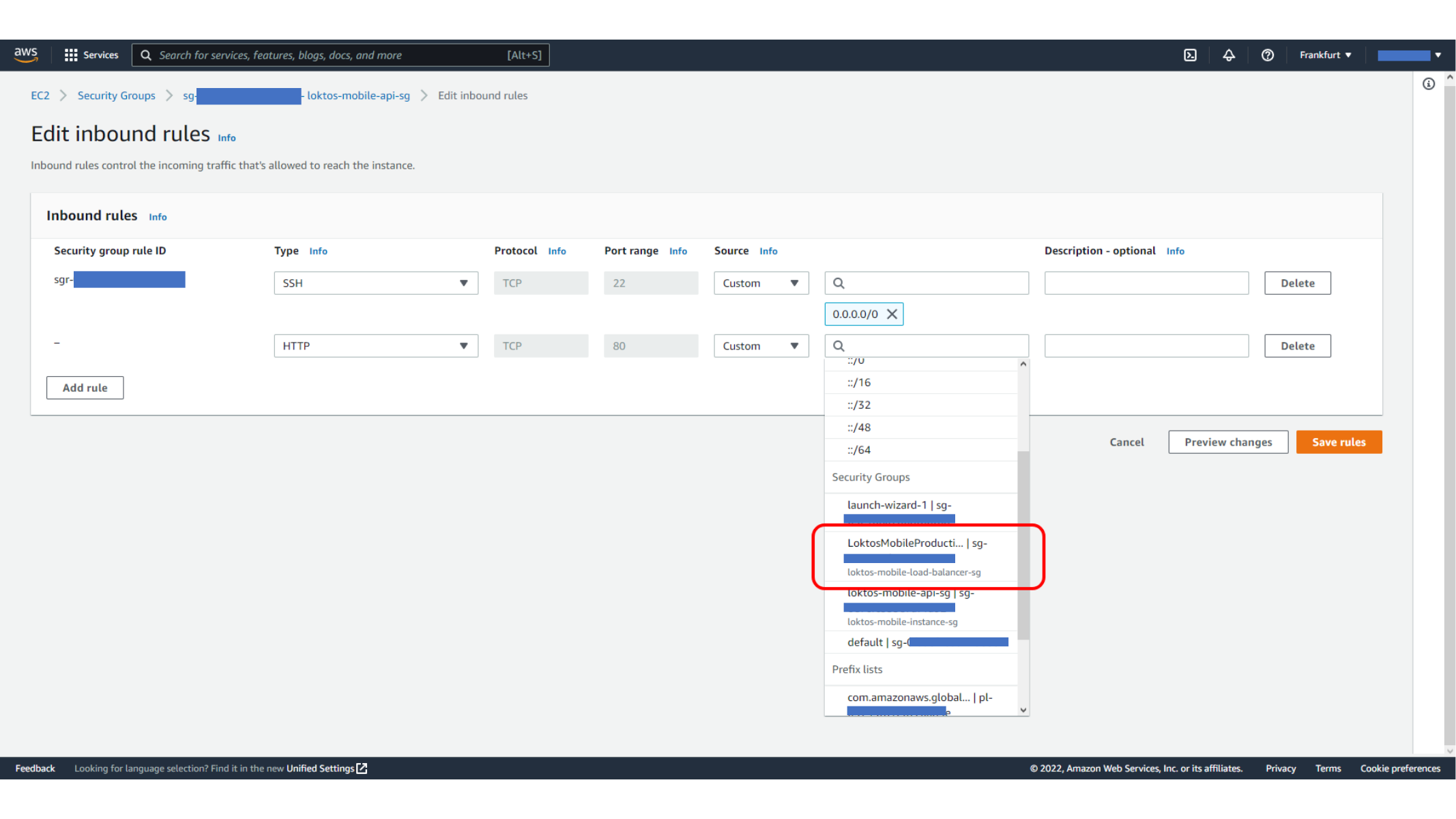Open the Services grid menu

91,55
